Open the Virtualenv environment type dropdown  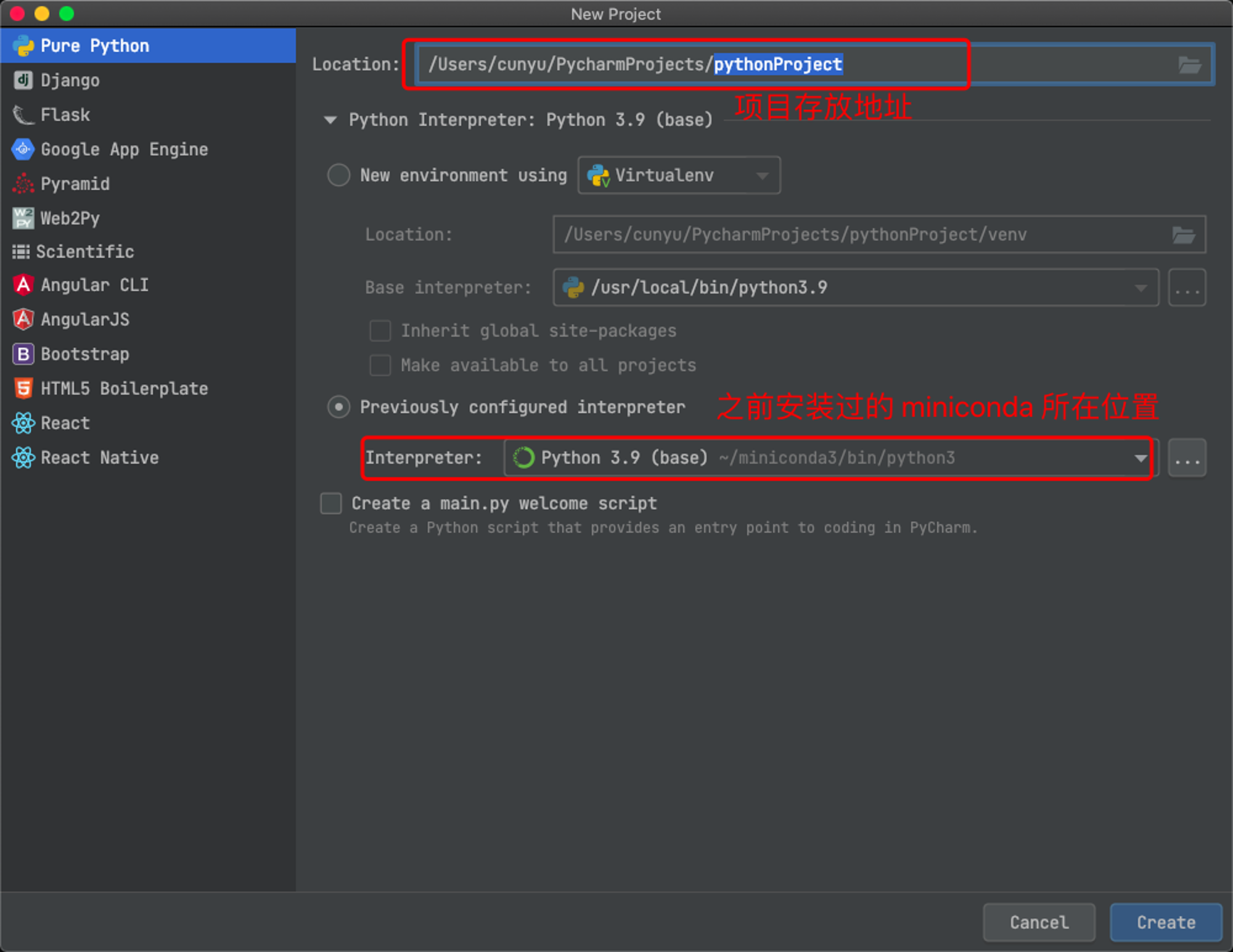(x=679, y=175)
